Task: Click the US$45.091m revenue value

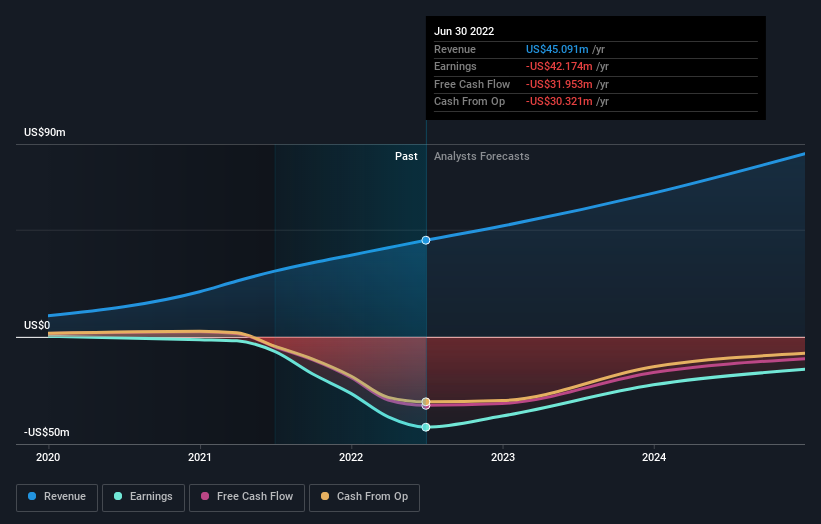Action: 557,49
